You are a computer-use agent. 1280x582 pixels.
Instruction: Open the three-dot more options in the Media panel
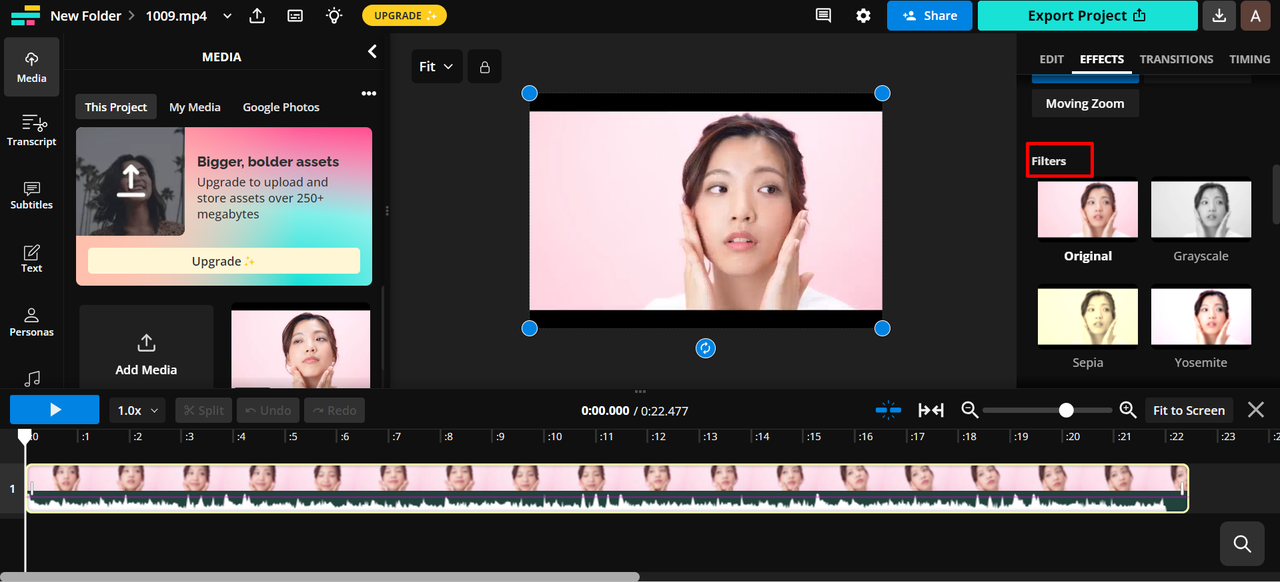pos(369,93)
